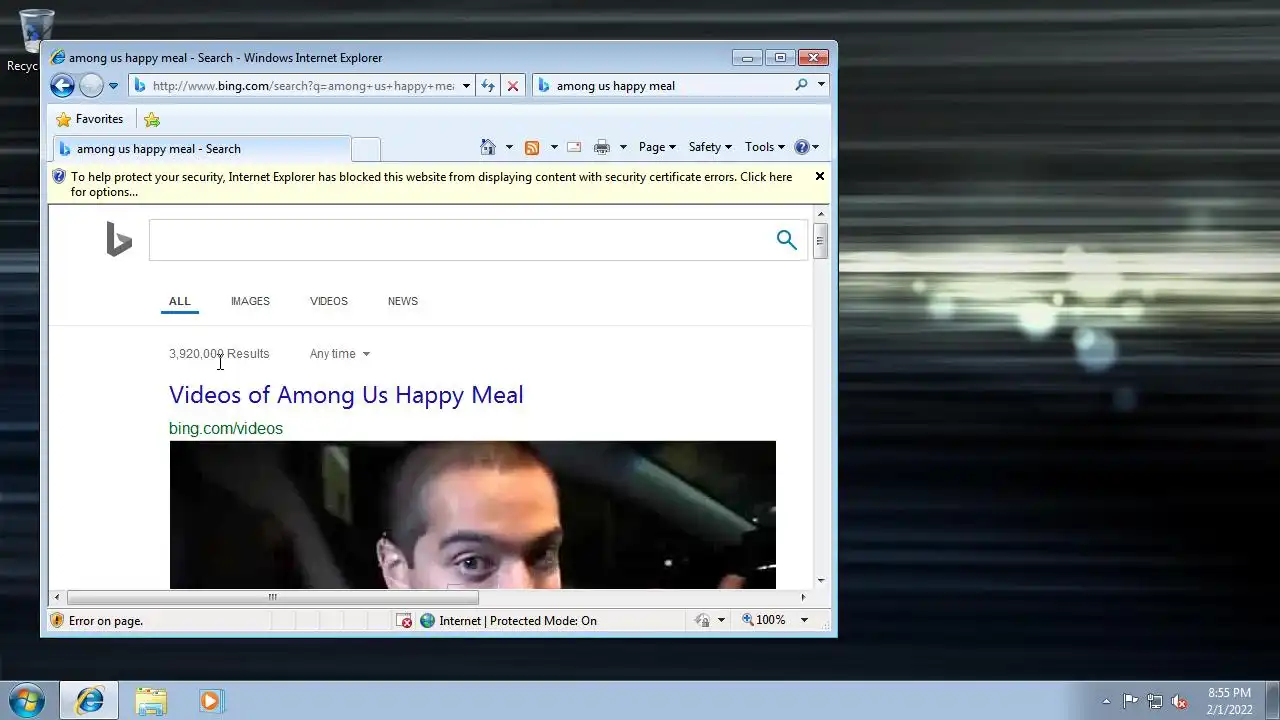1280x720 pixels.
Task: Click the Print icon
Action: pos(601,147)
